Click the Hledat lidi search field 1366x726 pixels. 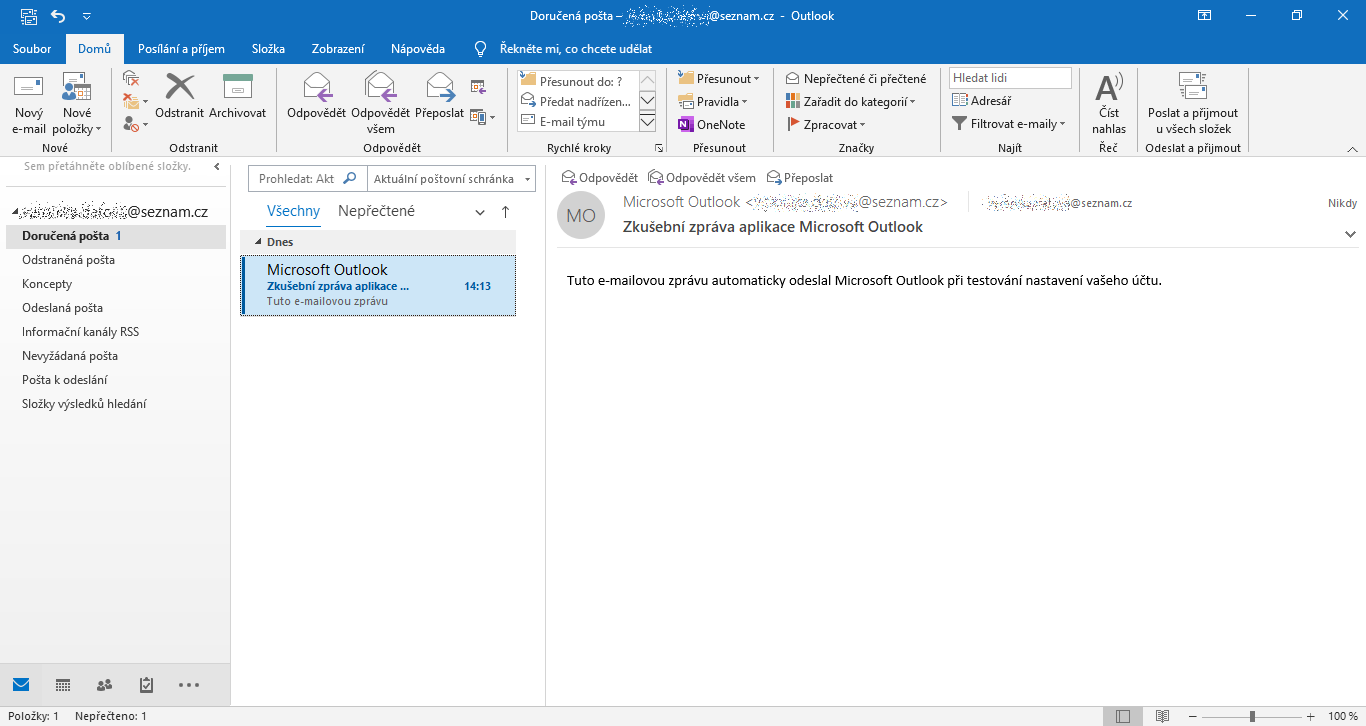point(1010,77)
